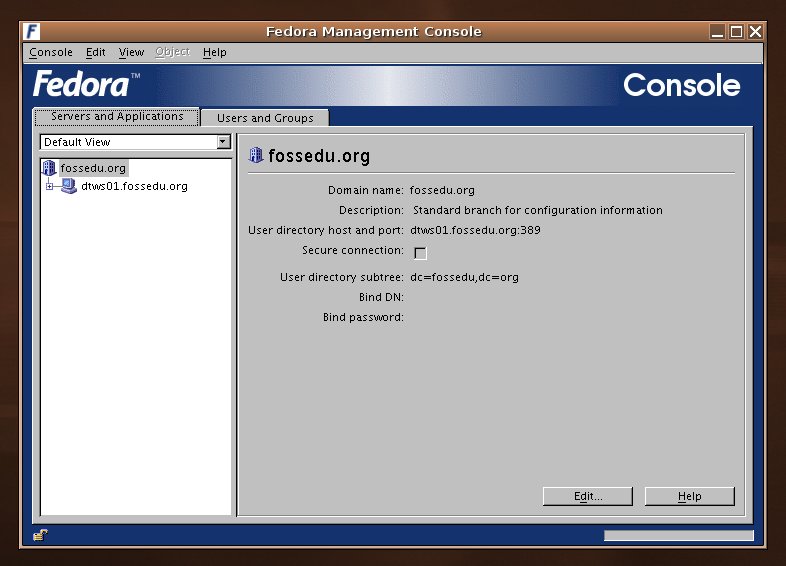Screen dimensions: 786x566
Task: Minimize the Fedora Management Console window
Action: (717, 32)
